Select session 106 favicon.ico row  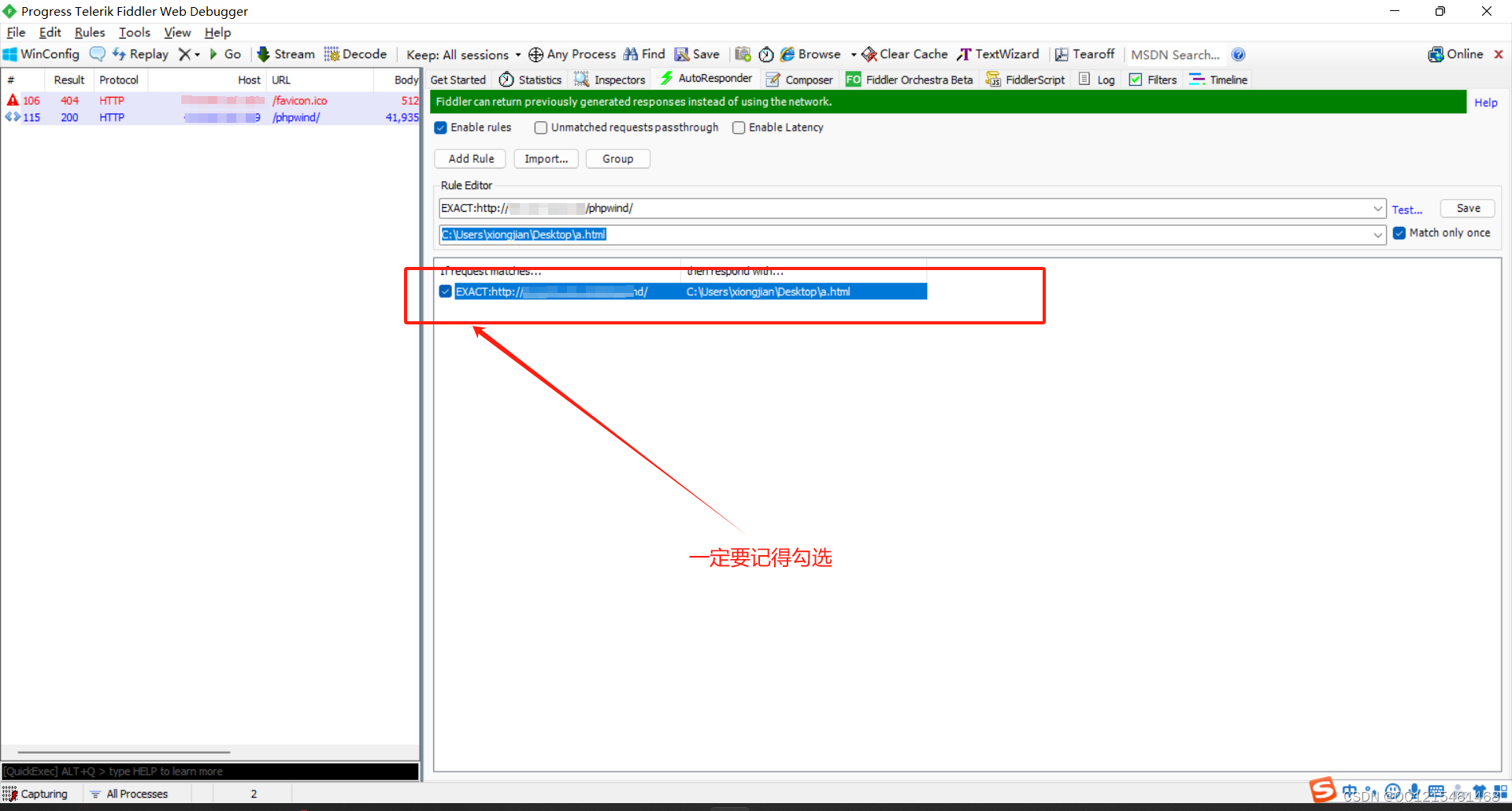pos(210,101)
